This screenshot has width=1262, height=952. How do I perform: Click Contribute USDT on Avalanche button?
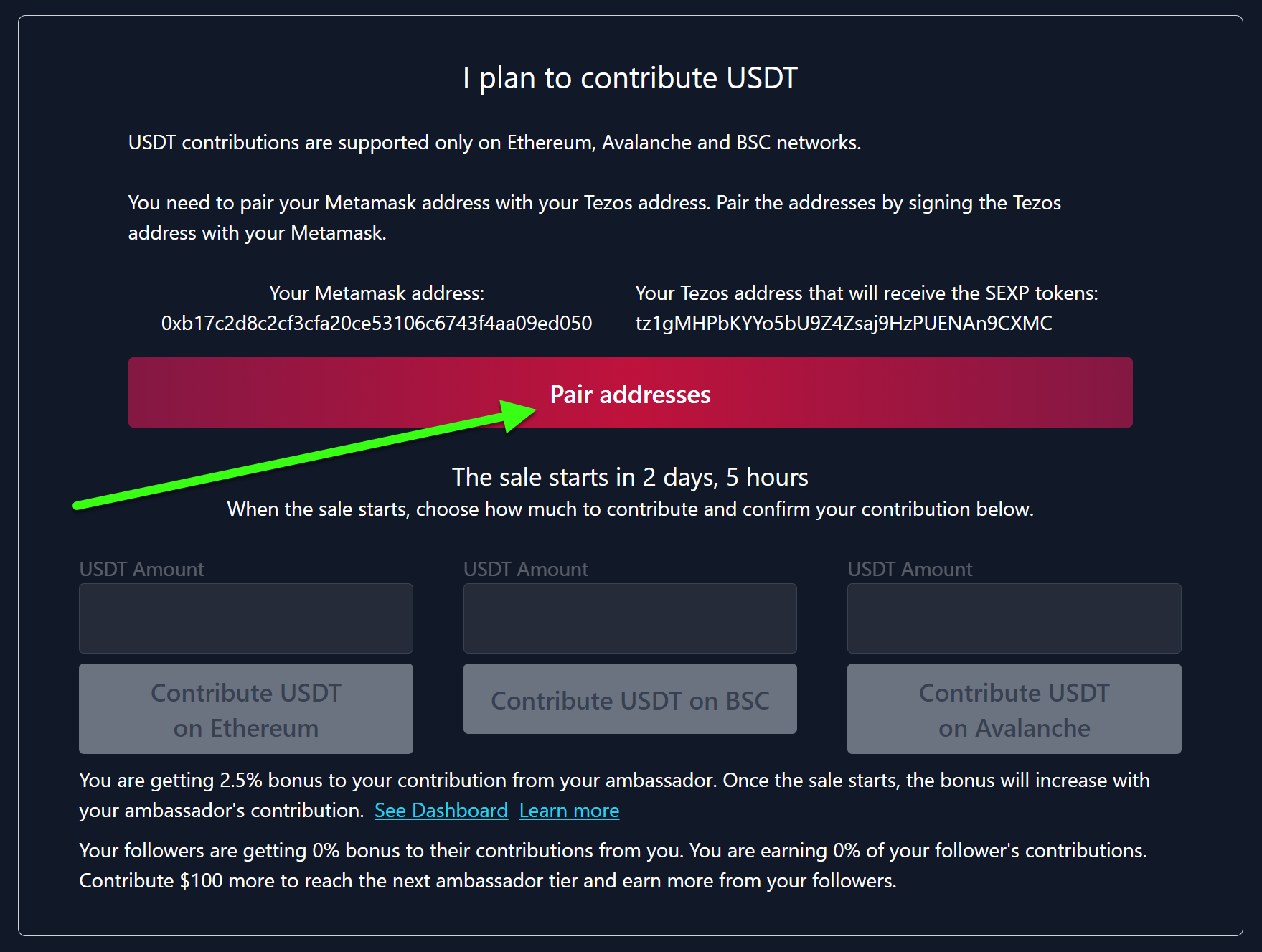1014,709
